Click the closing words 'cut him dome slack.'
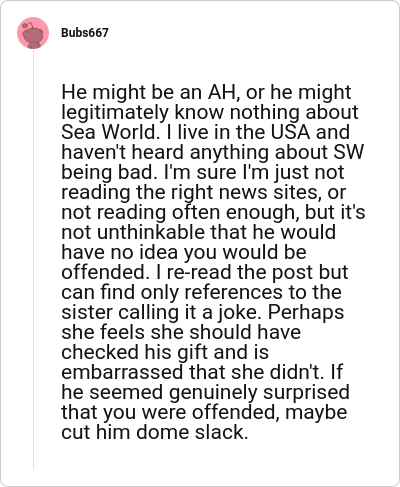This screenshot has width=400, height=487. click(155, 432)
